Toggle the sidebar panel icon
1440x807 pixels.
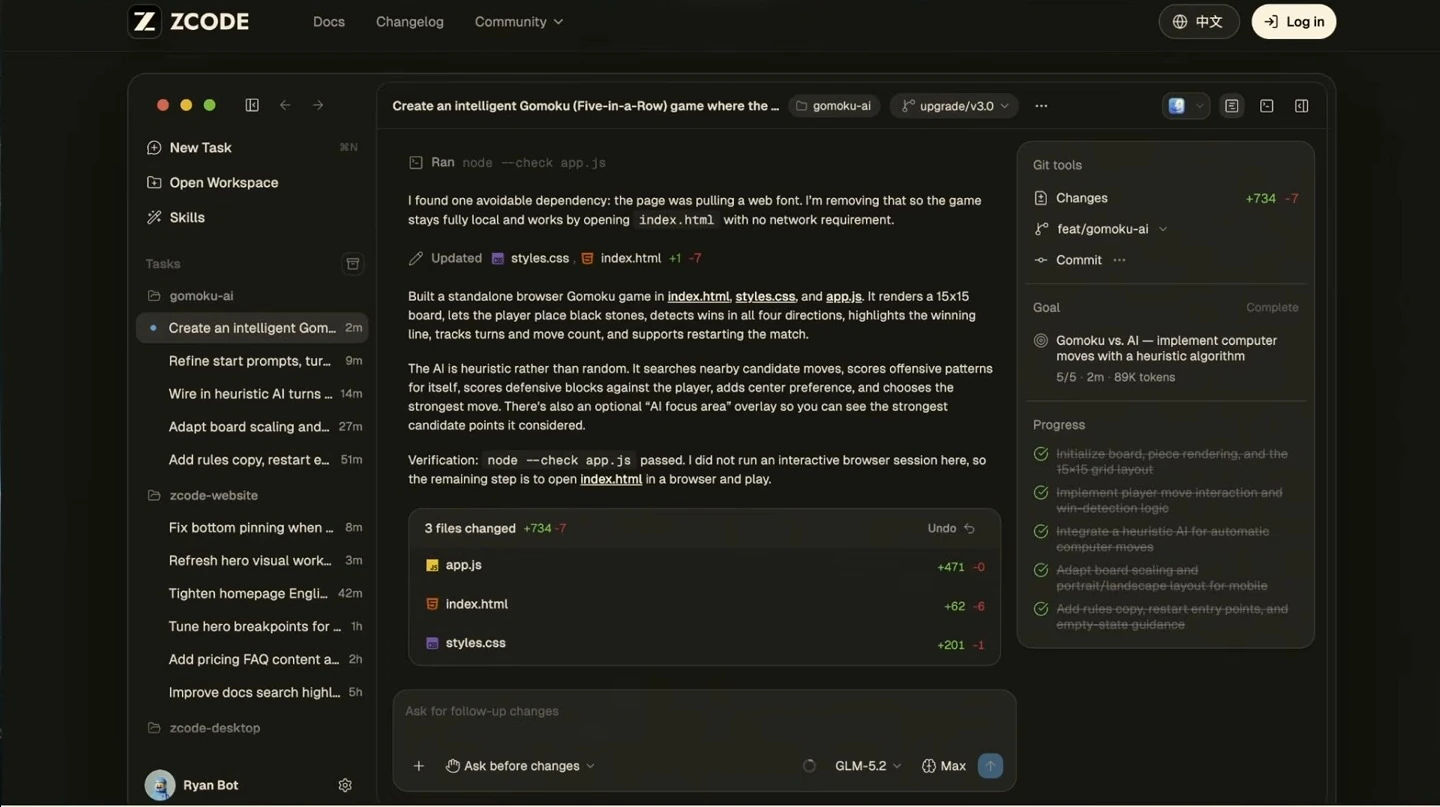(x=252, y=105)
